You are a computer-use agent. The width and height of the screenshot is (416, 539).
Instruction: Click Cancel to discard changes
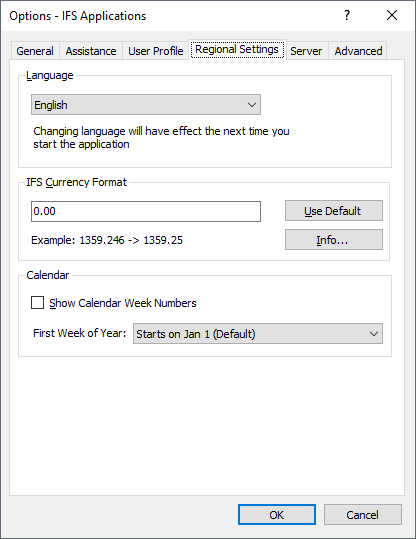click(363, 515)
